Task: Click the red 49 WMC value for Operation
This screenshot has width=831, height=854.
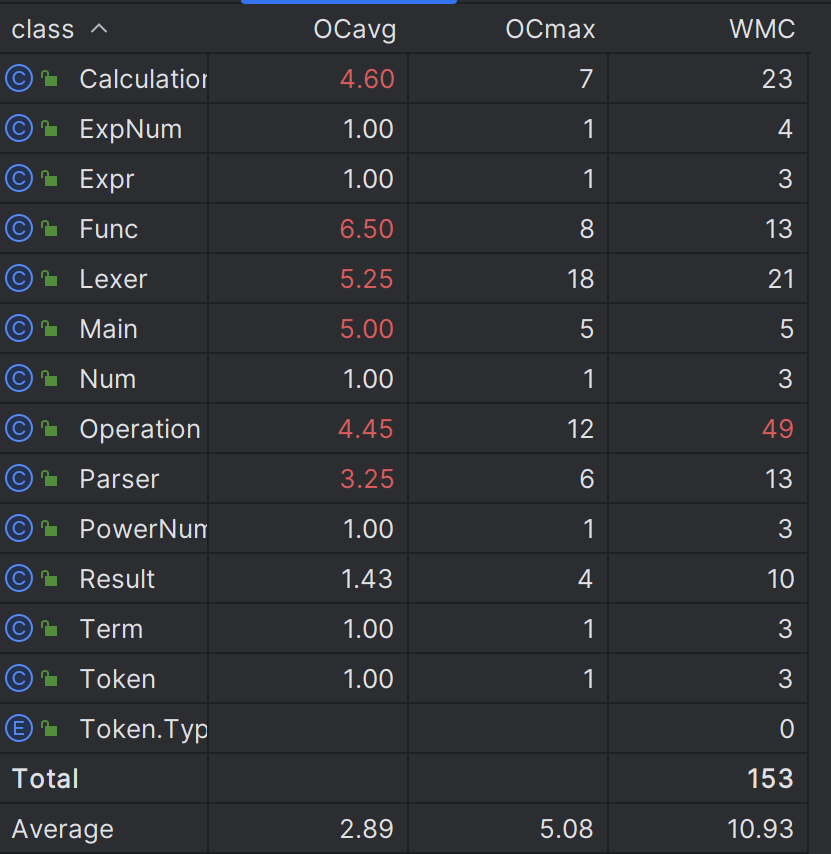Action: click(x=778, y=429)
